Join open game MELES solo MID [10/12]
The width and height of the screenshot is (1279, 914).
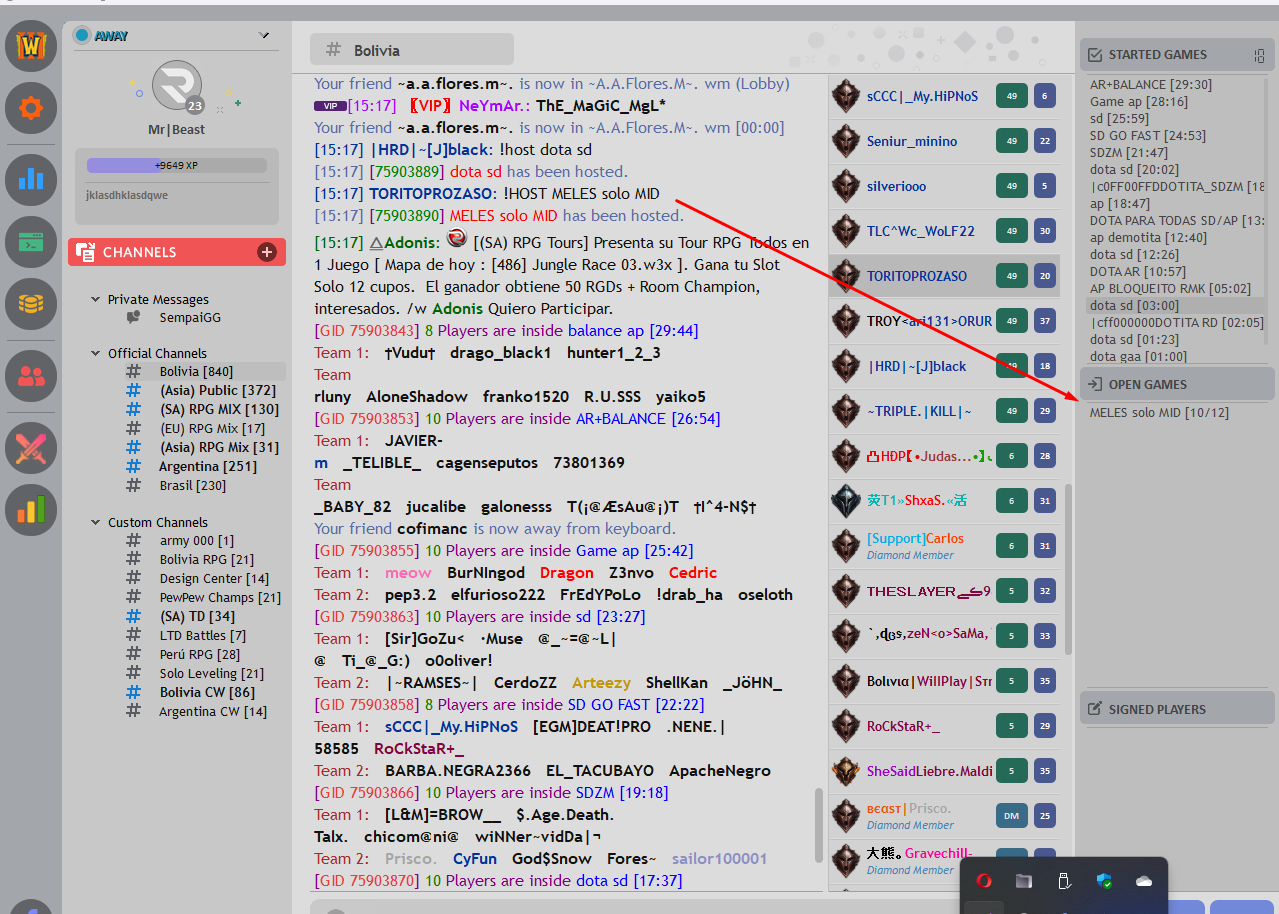(x=1159, y=413)
